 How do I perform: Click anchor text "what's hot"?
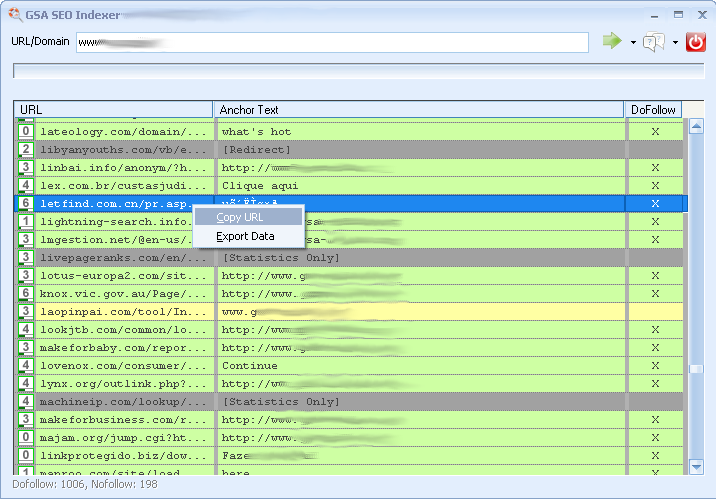(x=256, y=131)
